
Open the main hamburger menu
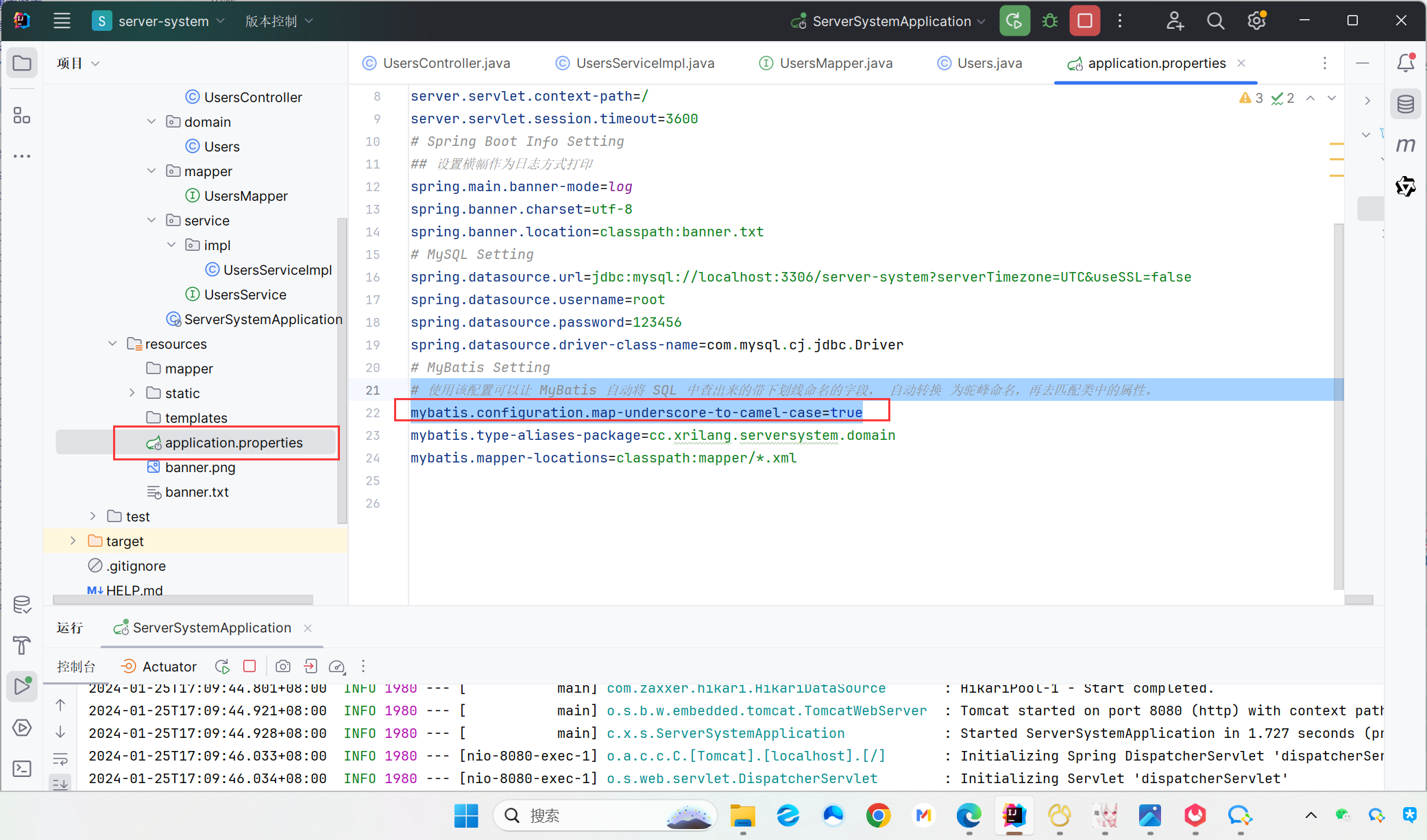click(x=62, y=21)
